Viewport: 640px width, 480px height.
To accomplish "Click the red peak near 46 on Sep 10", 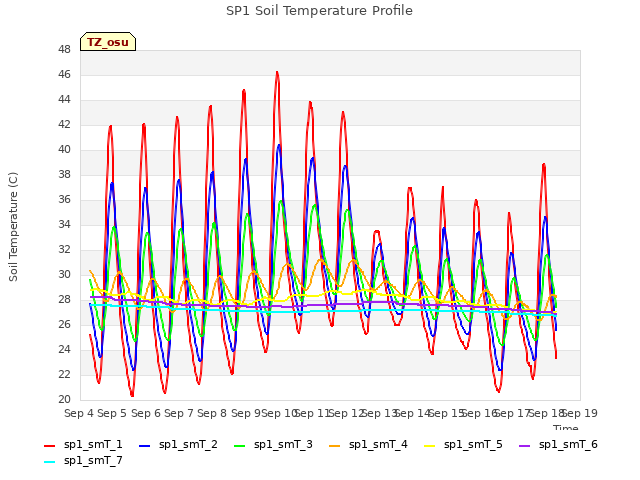I will pos(277,73).
